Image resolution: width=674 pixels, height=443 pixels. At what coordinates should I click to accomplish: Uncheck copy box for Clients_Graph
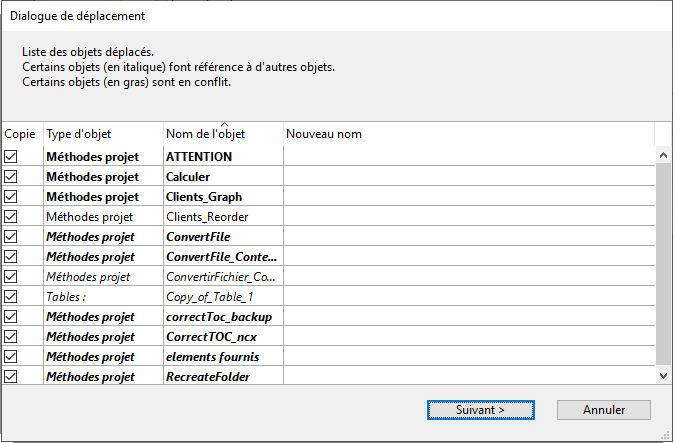click(x=11, y=197)
